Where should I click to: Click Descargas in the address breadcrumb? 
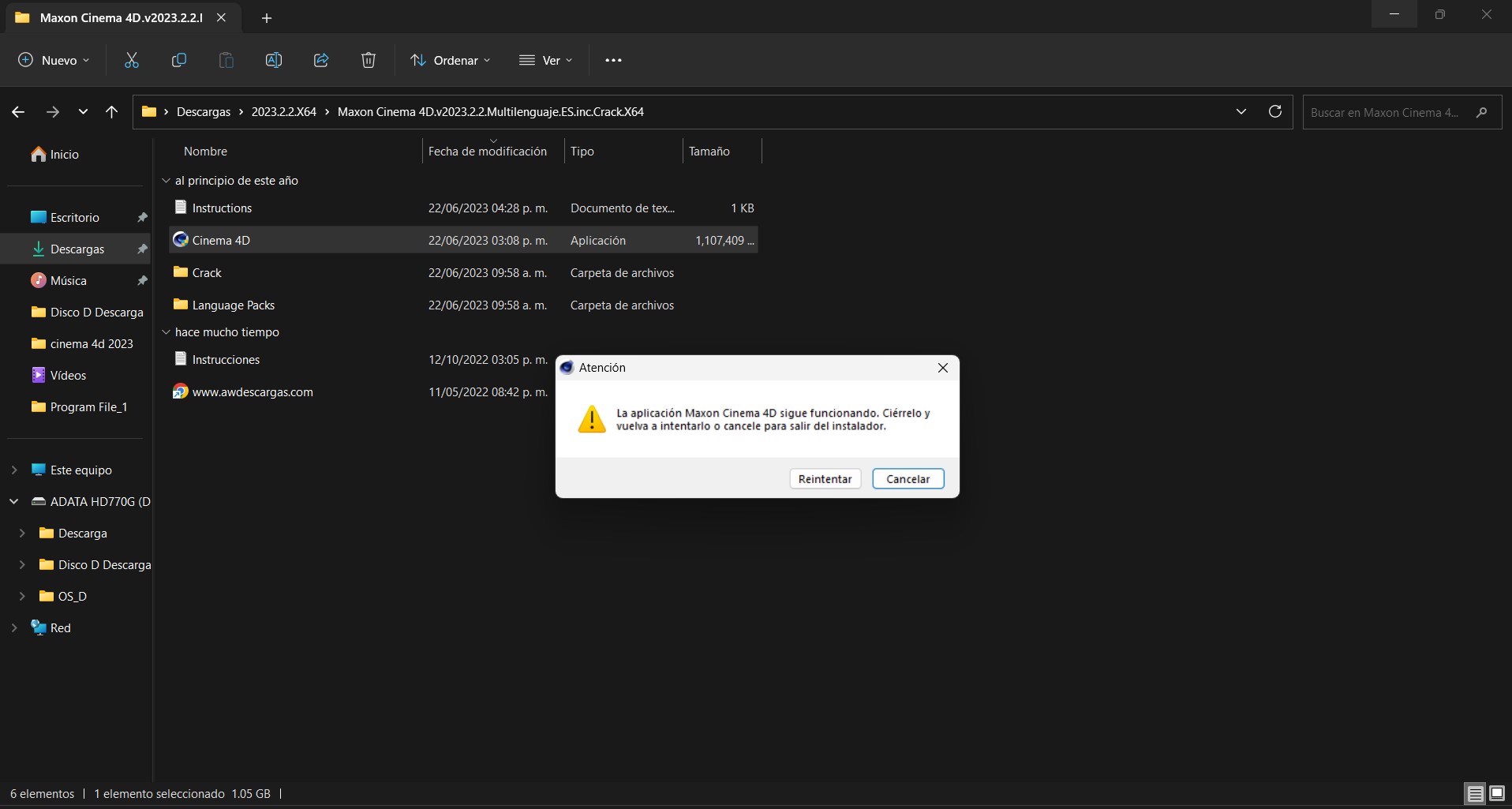[x=204, y=112]
